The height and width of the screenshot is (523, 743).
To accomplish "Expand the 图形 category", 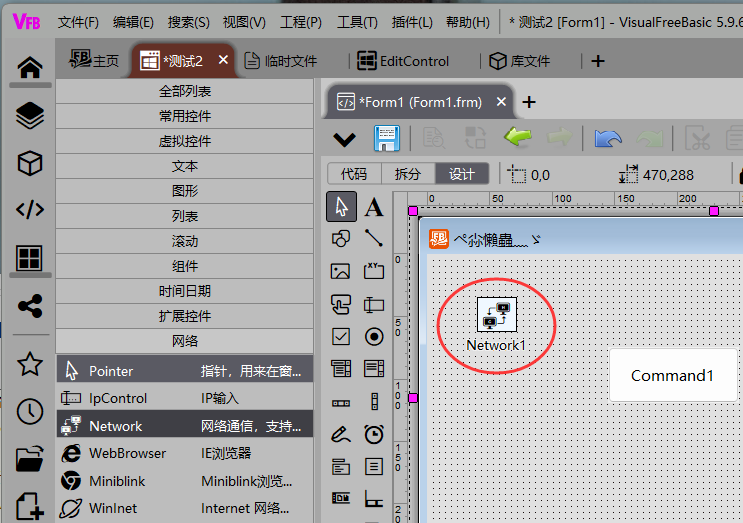I will [x=185, y=191].
